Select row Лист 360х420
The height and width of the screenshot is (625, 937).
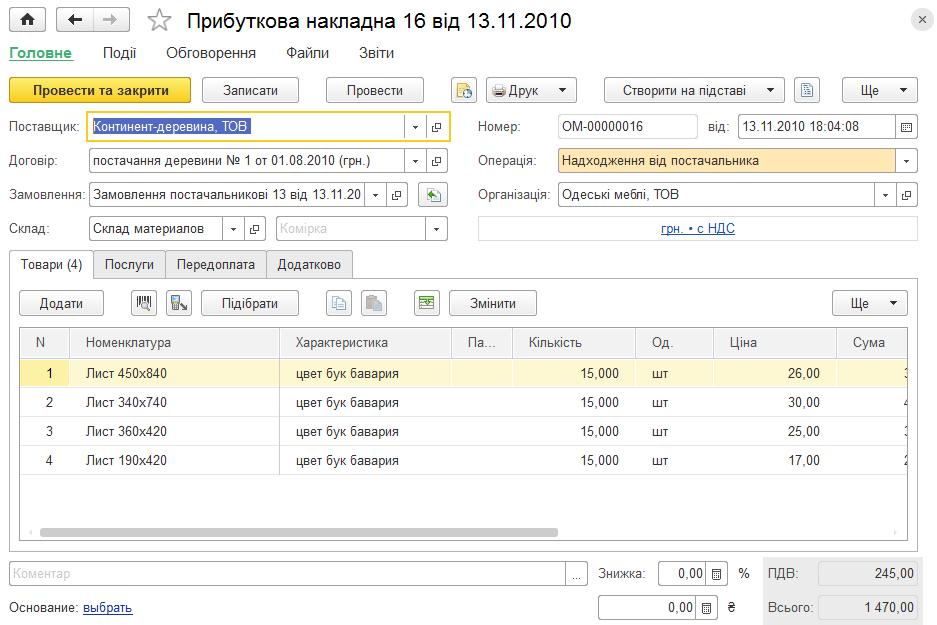pyautogui.click(x=463, y=431)
